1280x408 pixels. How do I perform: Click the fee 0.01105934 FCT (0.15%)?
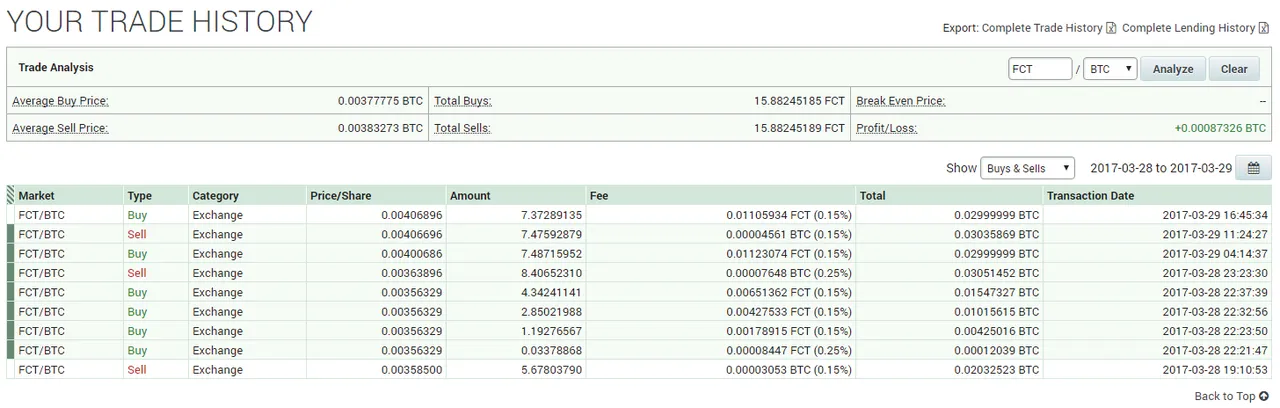pyautogui.click(x=789, y=215)
